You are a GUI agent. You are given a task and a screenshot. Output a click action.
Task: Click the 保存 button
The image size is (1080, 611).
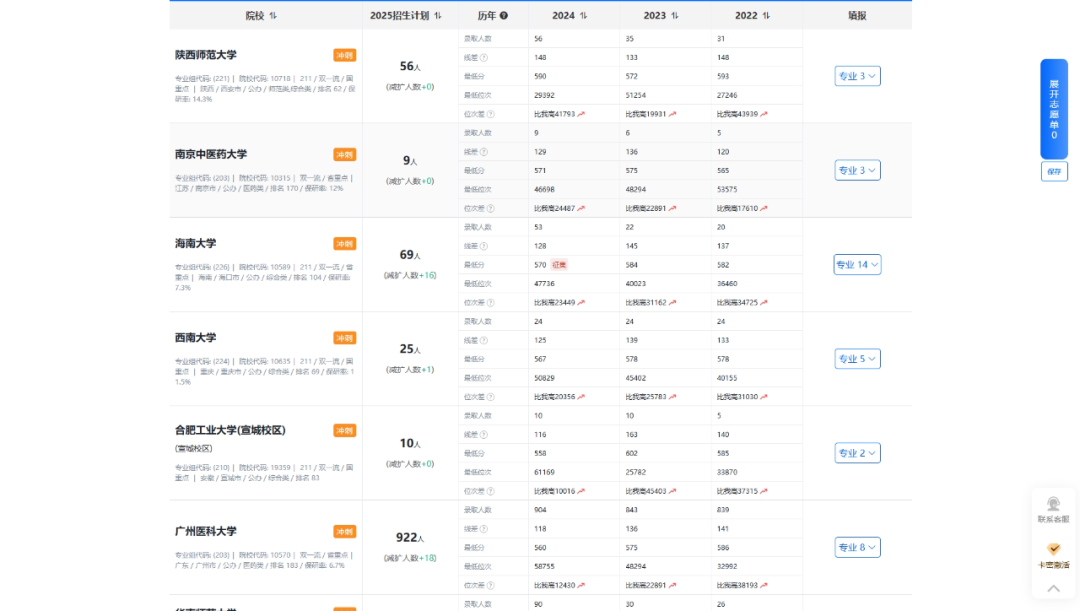pyautogui.click(x=1053, y=172)
